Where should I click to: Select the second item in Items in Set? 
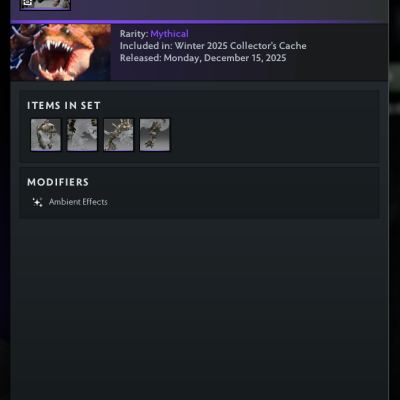82,135
